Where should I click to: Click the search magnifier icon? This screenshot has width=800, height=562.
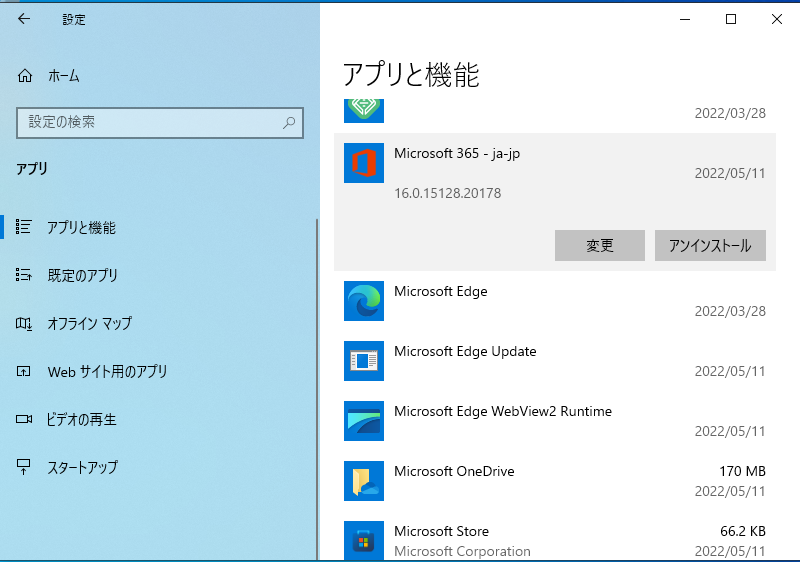click(x=289, y=123)
